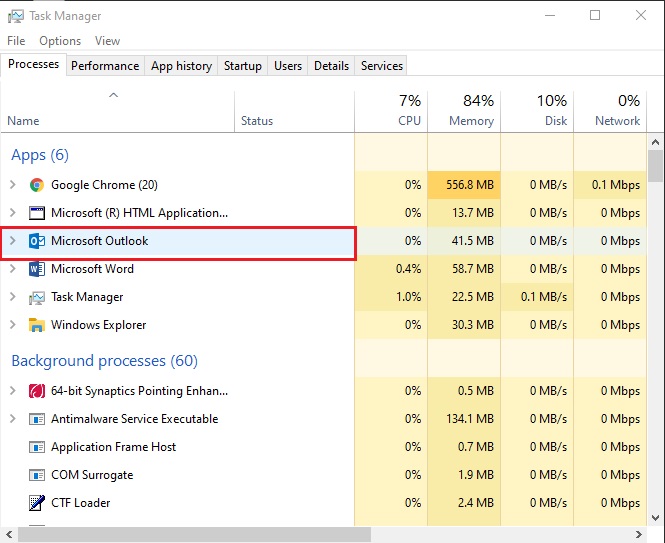Sort processes by CPU column
This screenshot has width=665, height=543.
pyautogui.click(x=391, y=111)
